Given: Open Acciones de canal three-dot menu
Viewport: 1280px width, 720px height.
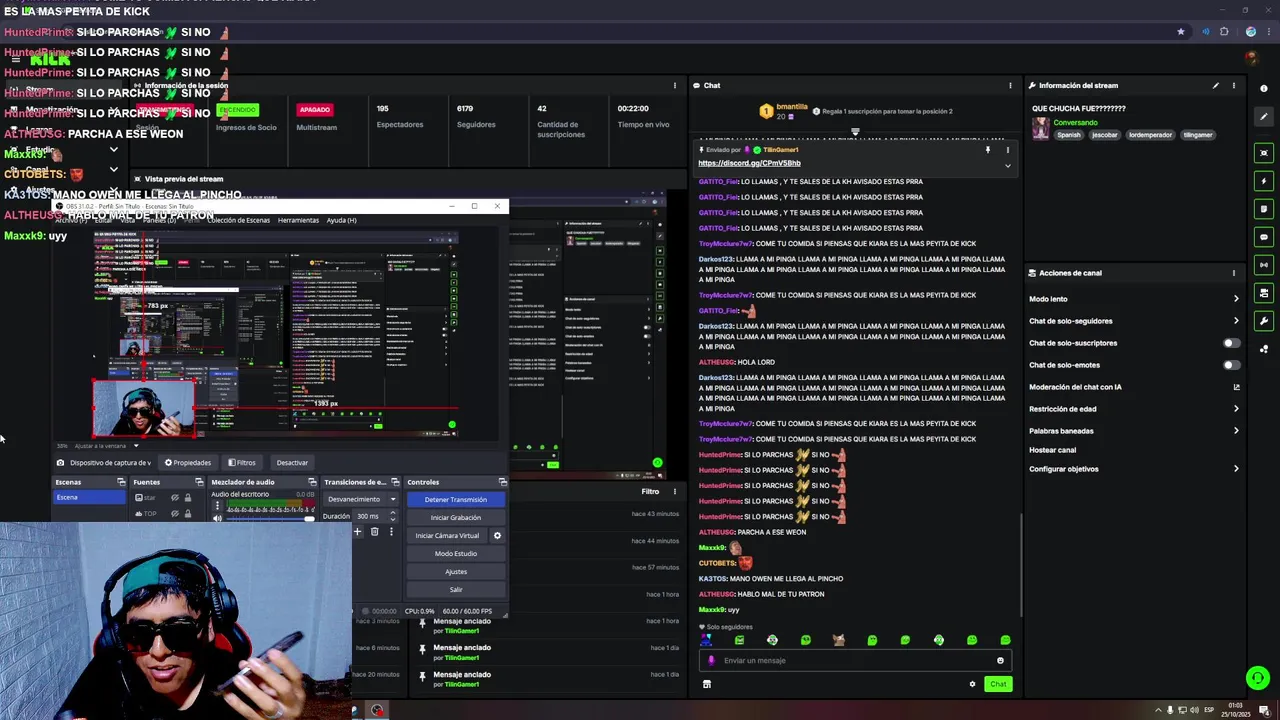Looking at the screenshot, I should (1234, 273).
